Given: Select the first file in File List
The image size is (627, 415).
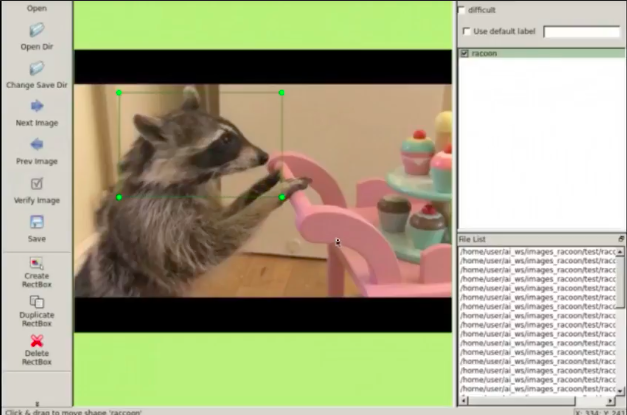Looking at the screenshot, I should (x=537, y=251).
